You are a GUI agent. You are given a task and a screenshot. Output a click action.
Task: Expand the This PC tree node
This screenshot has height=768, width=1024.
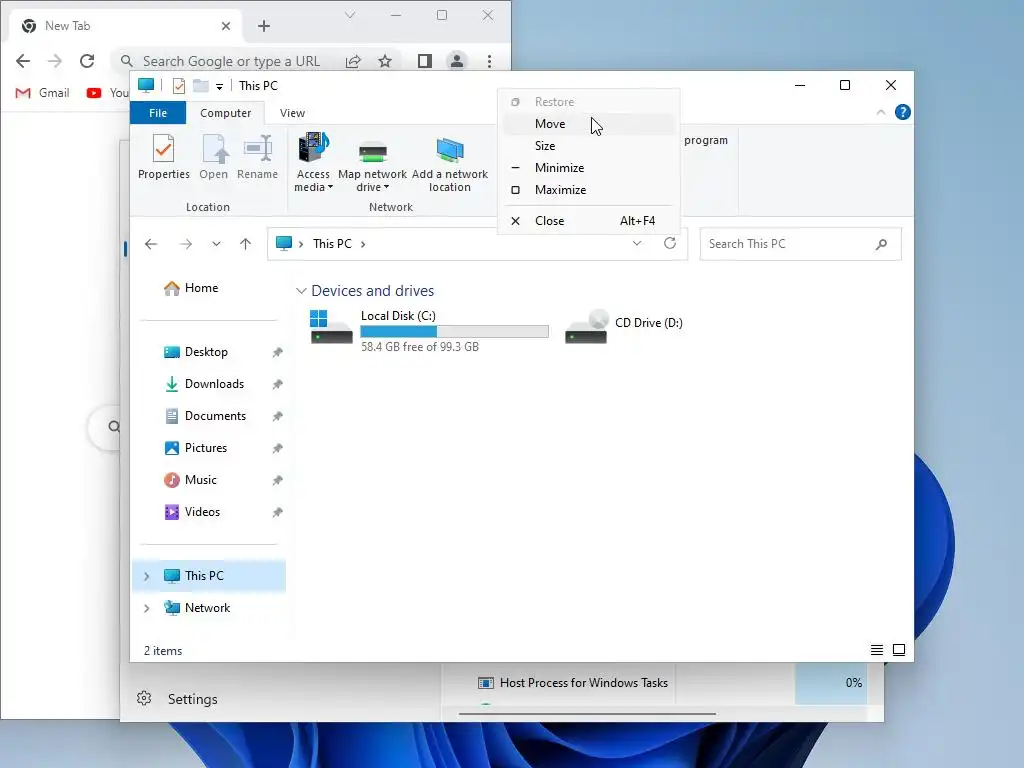(x=147, y=576)
